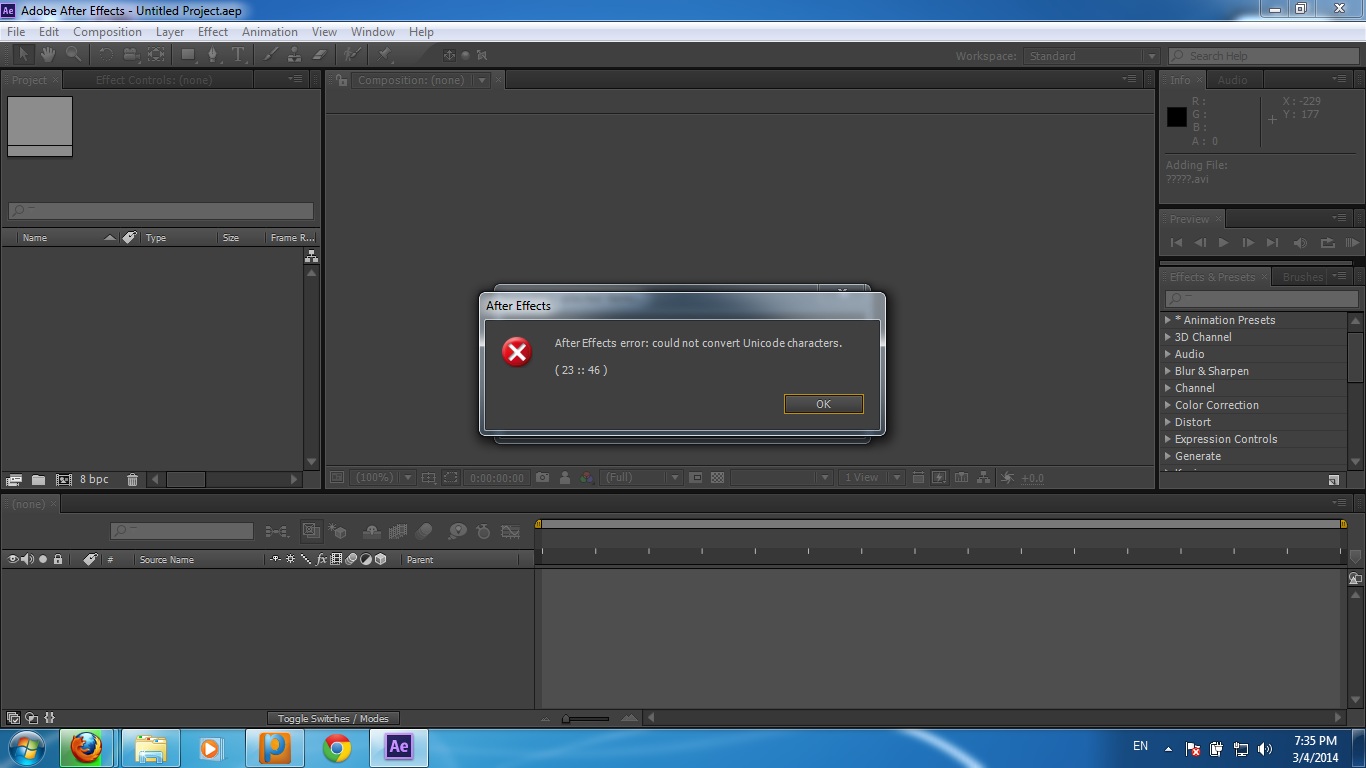Open Google Chrome from the taskbar
Screen dimensions: 1366x768
pyautogui.click(x=337, y=747)
